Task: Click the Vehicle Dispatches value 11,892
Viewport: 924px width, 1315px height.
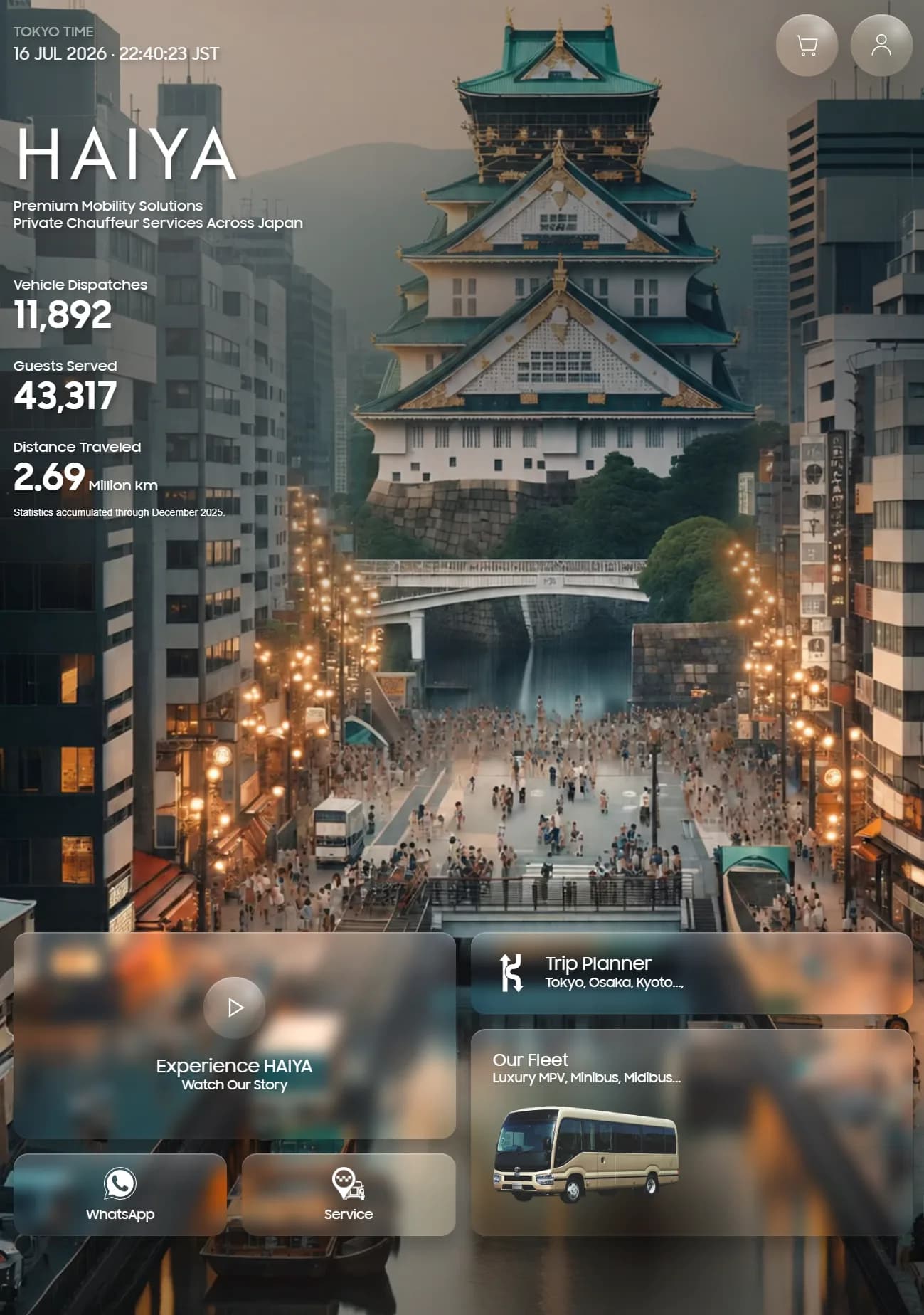Action: pyautogui.click(x=63, y=315)
